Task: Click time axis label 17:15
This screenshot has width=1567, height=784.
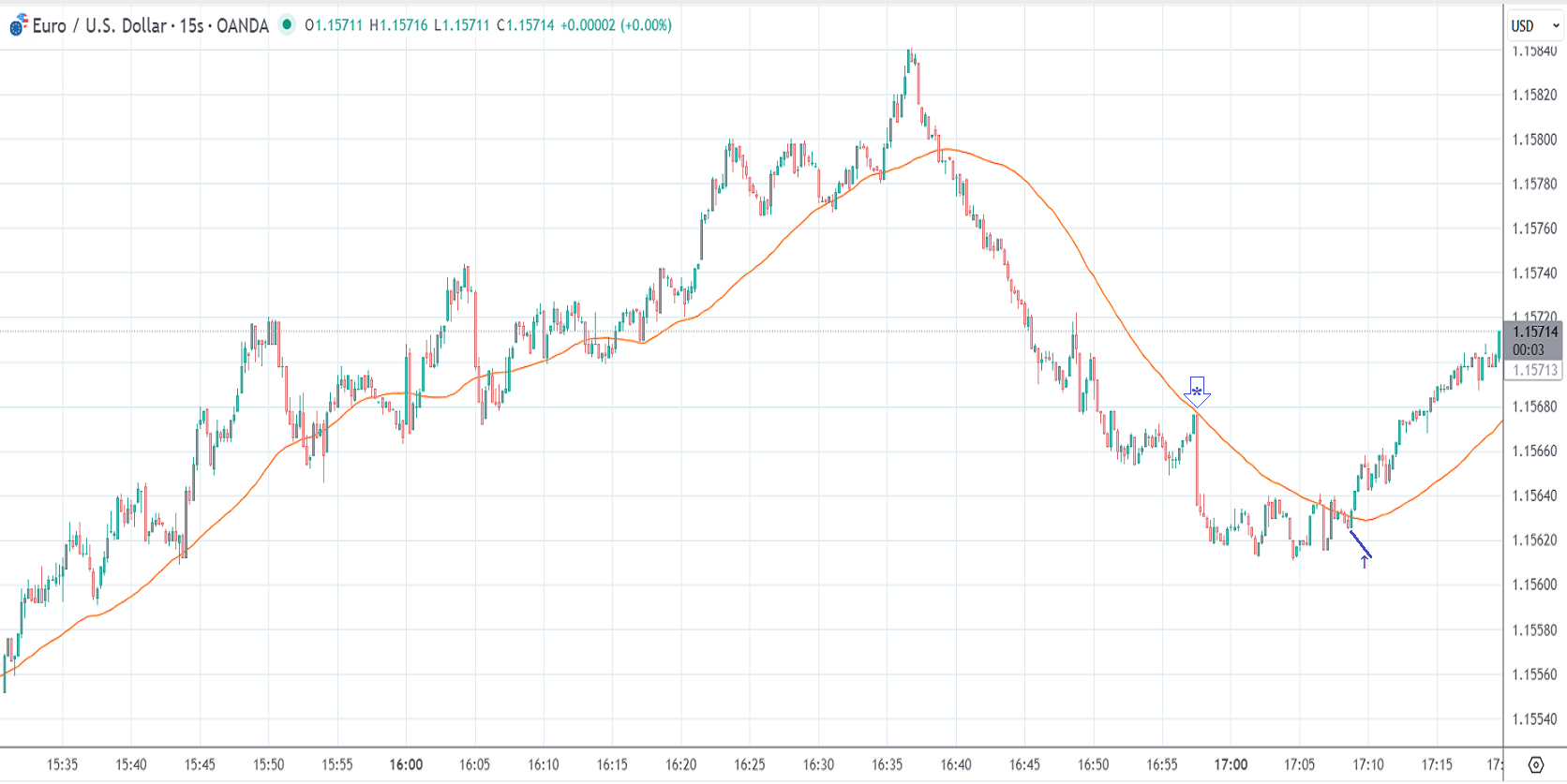Action: pyautogui.click(x=1437, y=764)
